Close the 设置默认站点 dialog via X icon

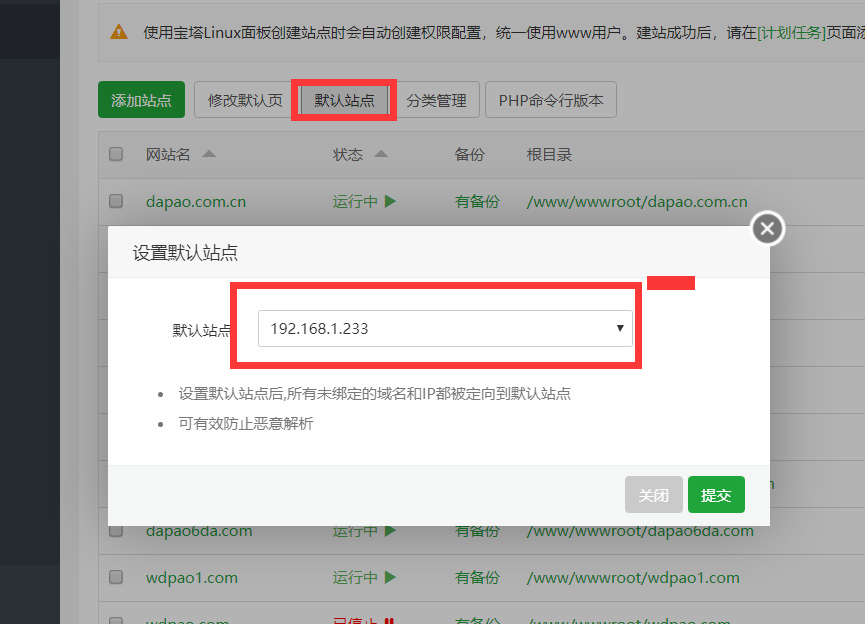tap(767, 228)
